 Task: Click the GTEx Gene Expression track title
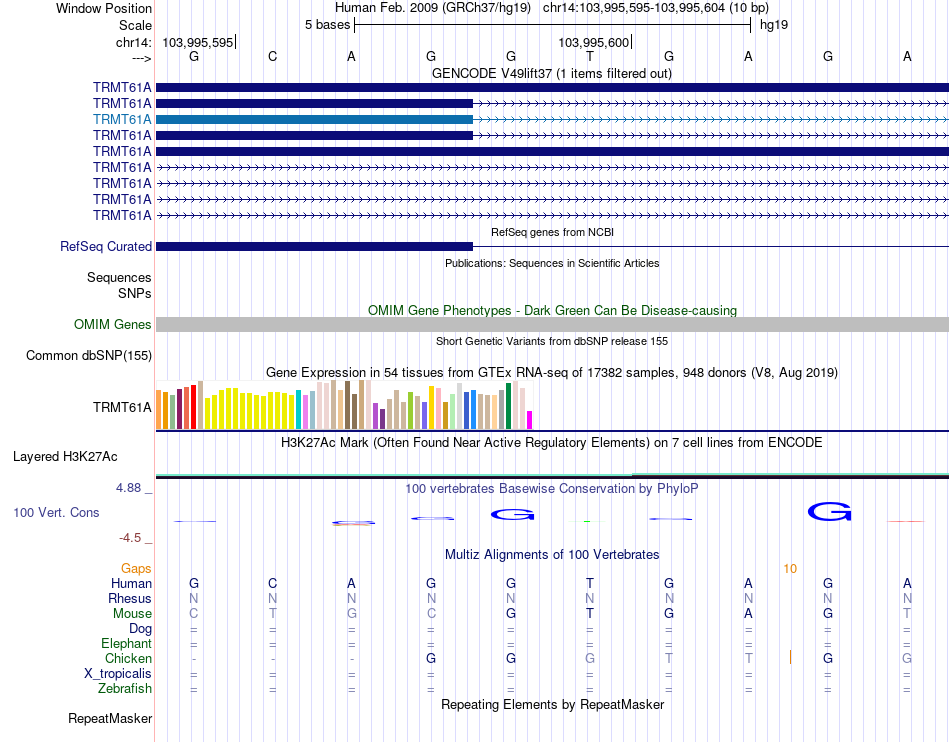coord(552,373)
